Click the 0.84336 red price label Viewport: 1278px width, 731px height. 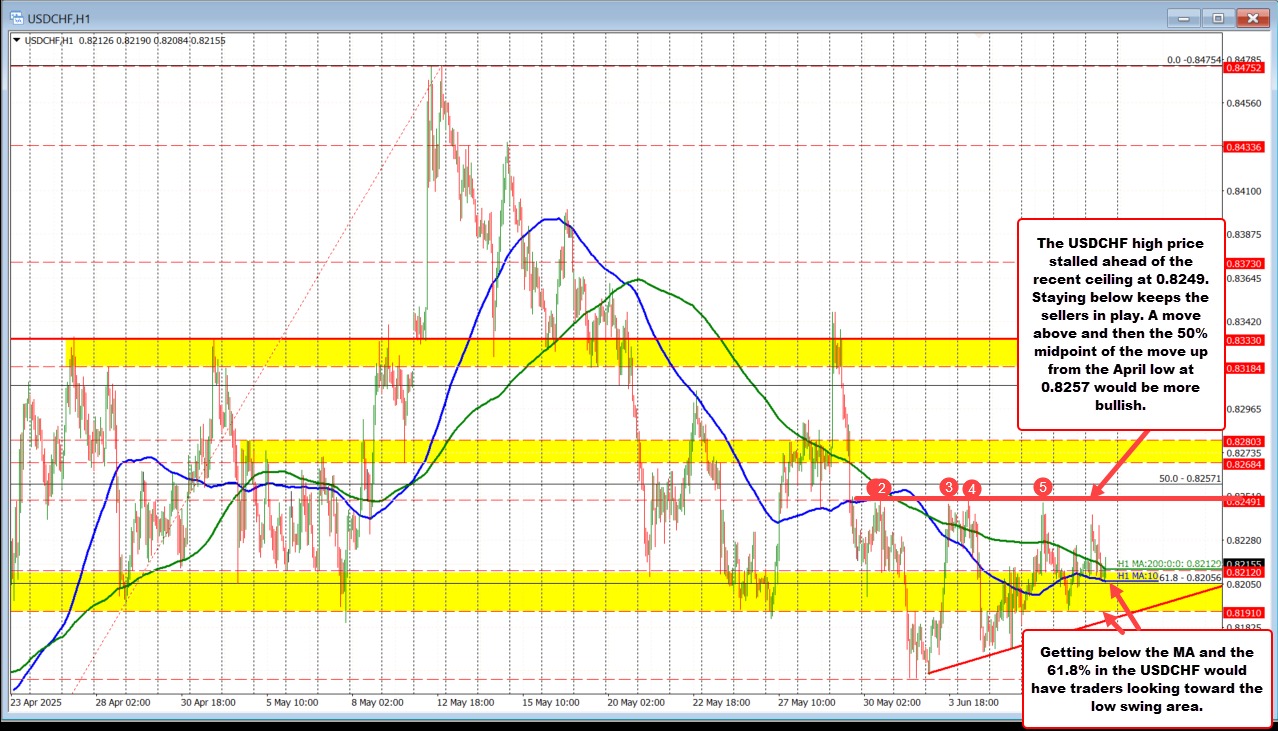pos(1244,147)
